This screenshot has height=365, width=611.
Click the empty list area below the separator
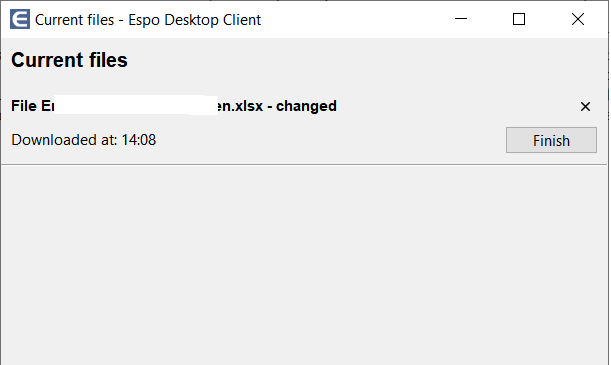304,265
